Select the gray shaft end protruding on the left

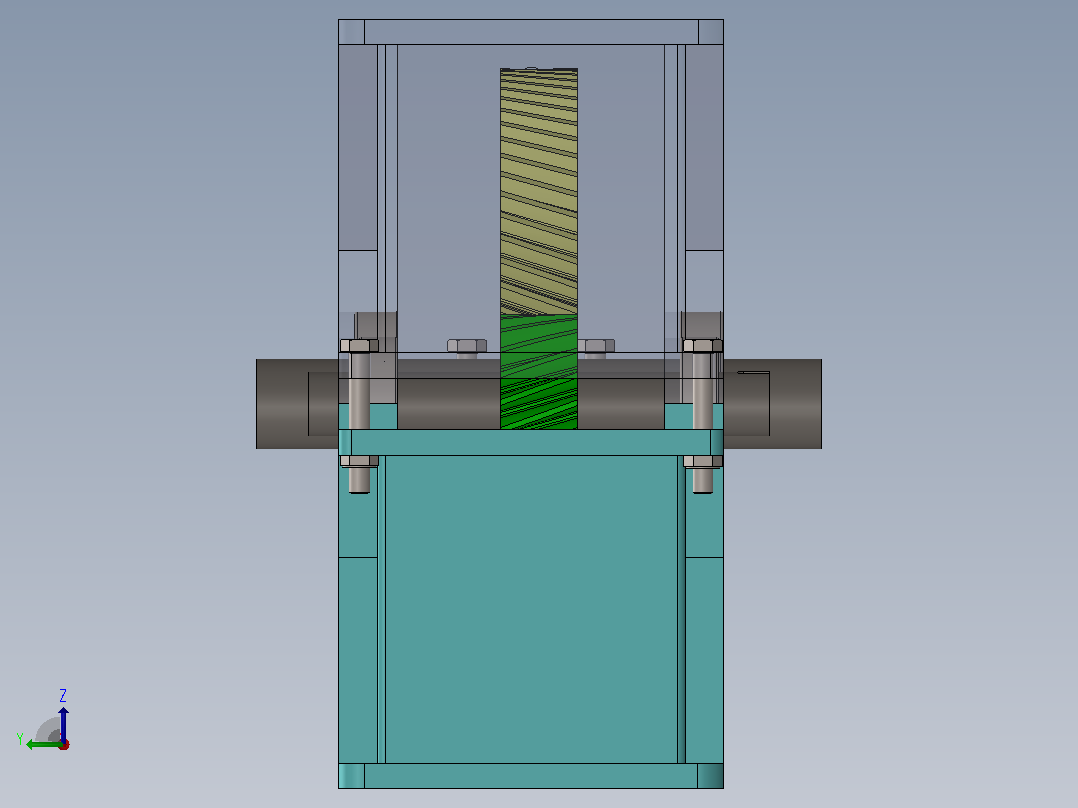[x=297, y=404]
